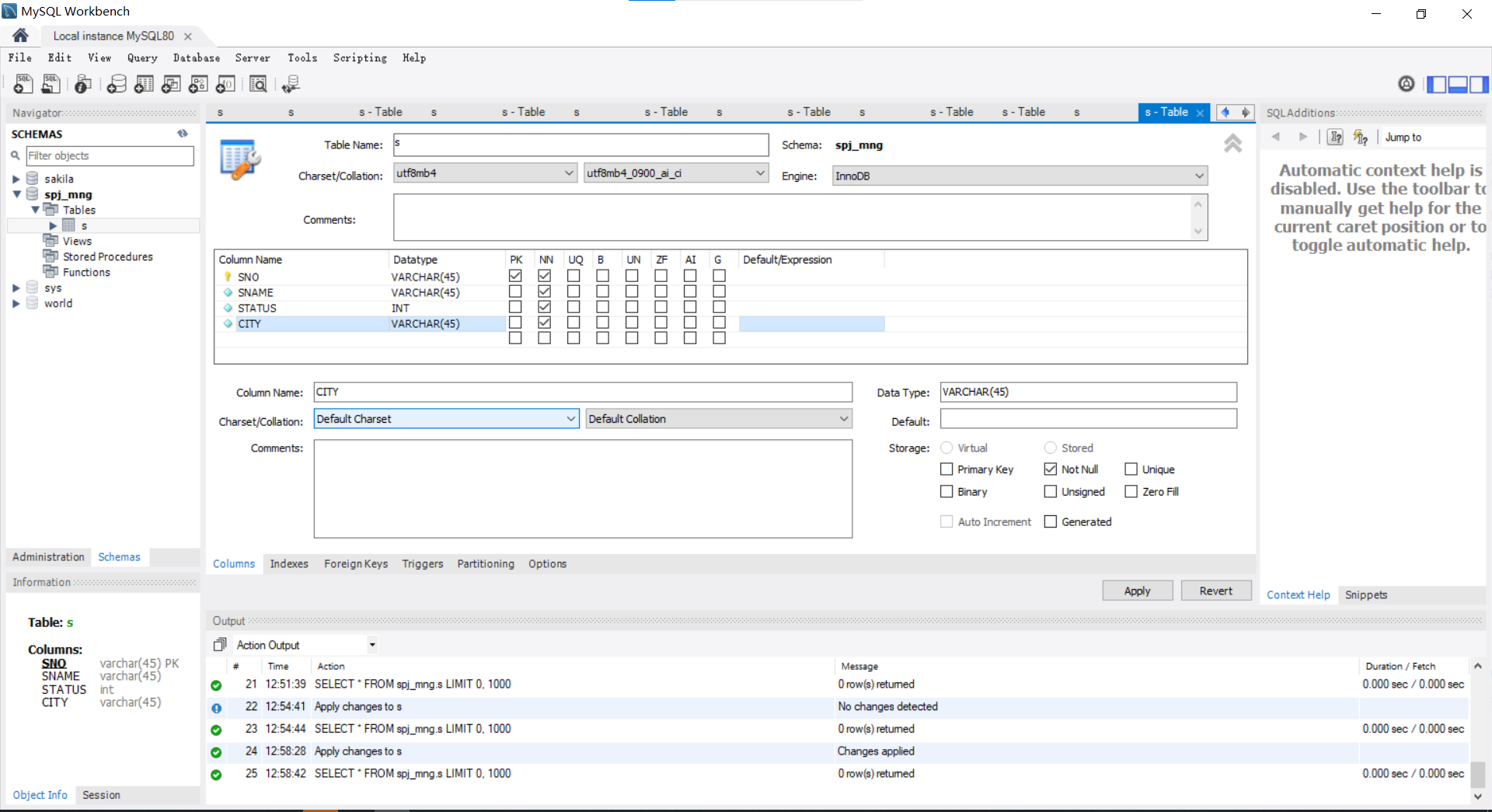Open the Default Collation dropdown
This screenshot has height=812, width=1492.
[x=719, y=419]
